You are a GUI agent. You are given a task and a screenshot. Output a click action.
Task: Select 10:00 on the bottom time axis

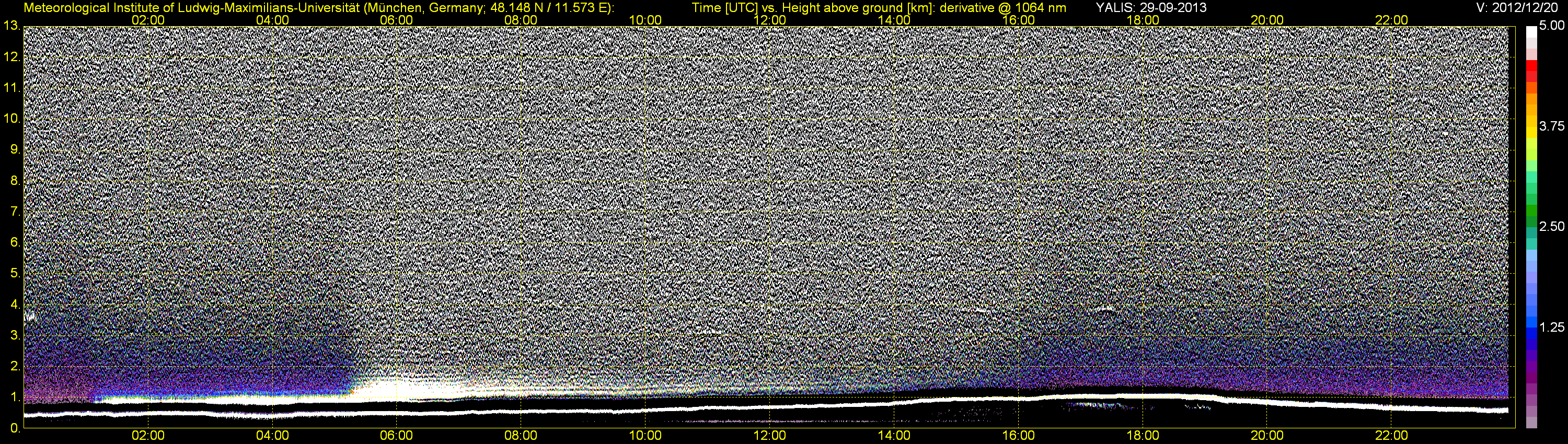tap(645, 436)
